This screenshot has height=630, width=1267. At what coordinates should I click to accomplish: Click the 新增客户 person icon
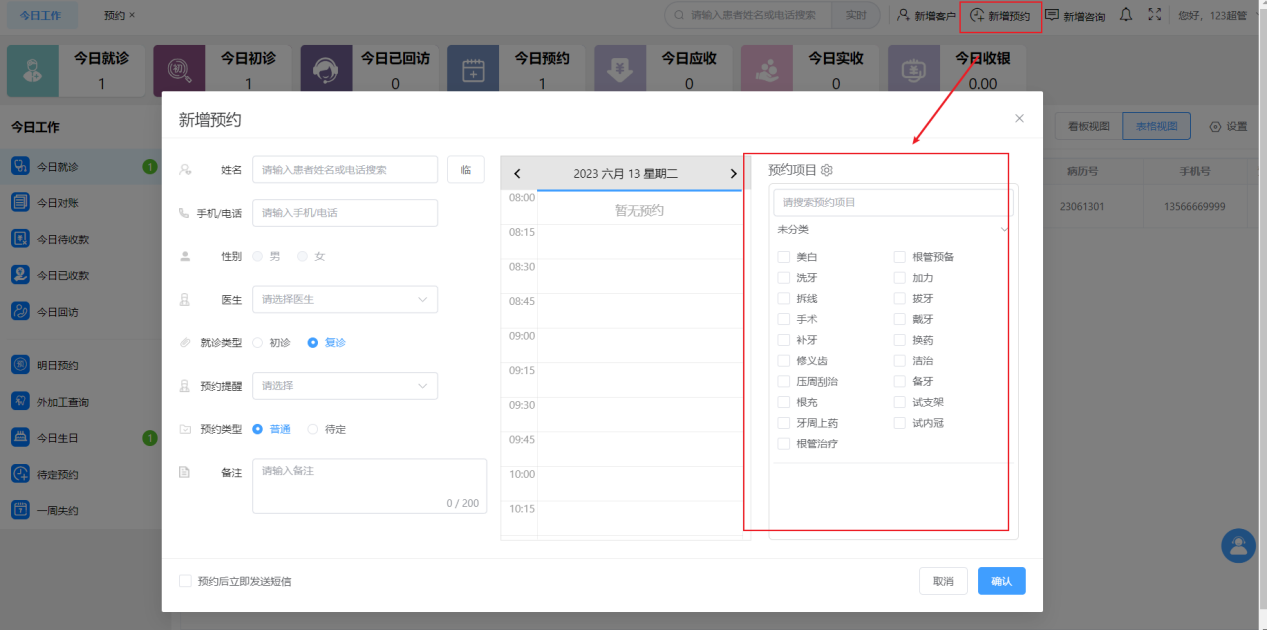click(x=903, y=16)
